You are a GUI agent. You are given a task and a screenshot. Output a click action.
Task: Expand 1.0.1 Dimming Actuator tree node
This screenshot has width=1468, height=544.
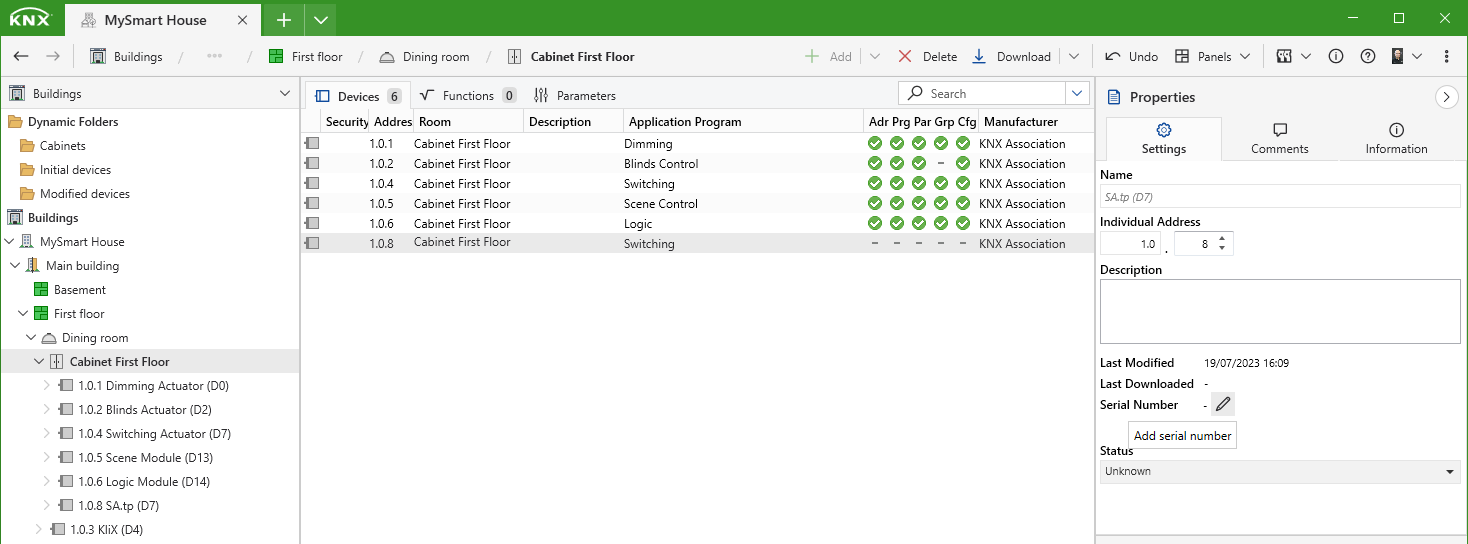(46, 386)
